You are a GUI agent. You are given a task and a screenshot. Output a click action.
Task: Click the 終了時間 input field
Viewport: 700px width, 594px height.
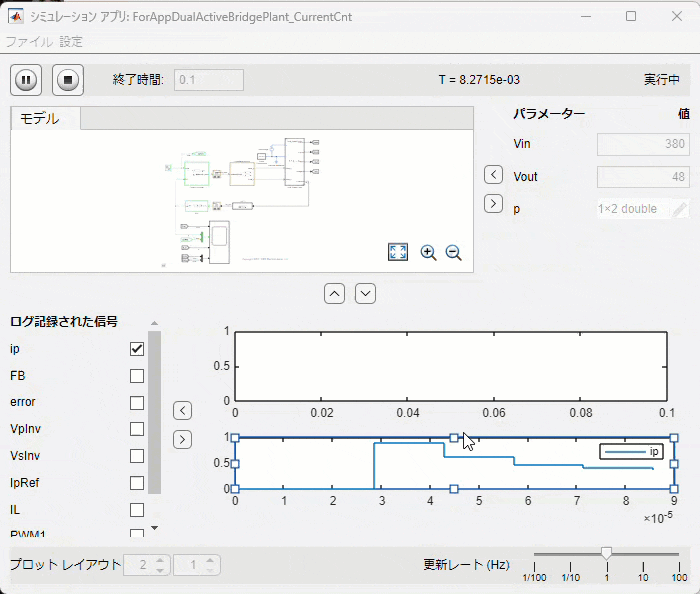pos(209,80)
